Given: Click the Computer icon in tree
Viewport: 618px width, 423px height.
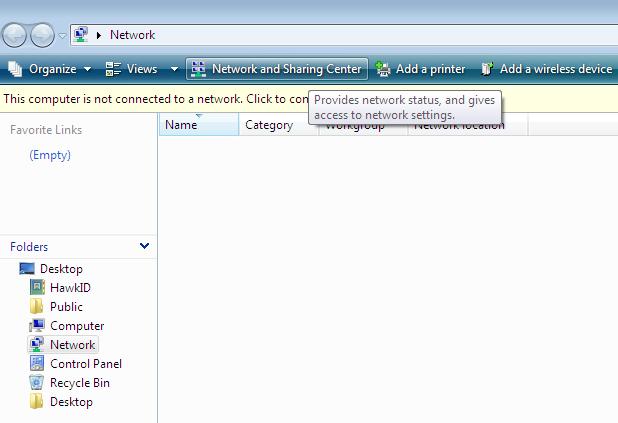Looking at the screenshot, I should (x=37, y=326).
